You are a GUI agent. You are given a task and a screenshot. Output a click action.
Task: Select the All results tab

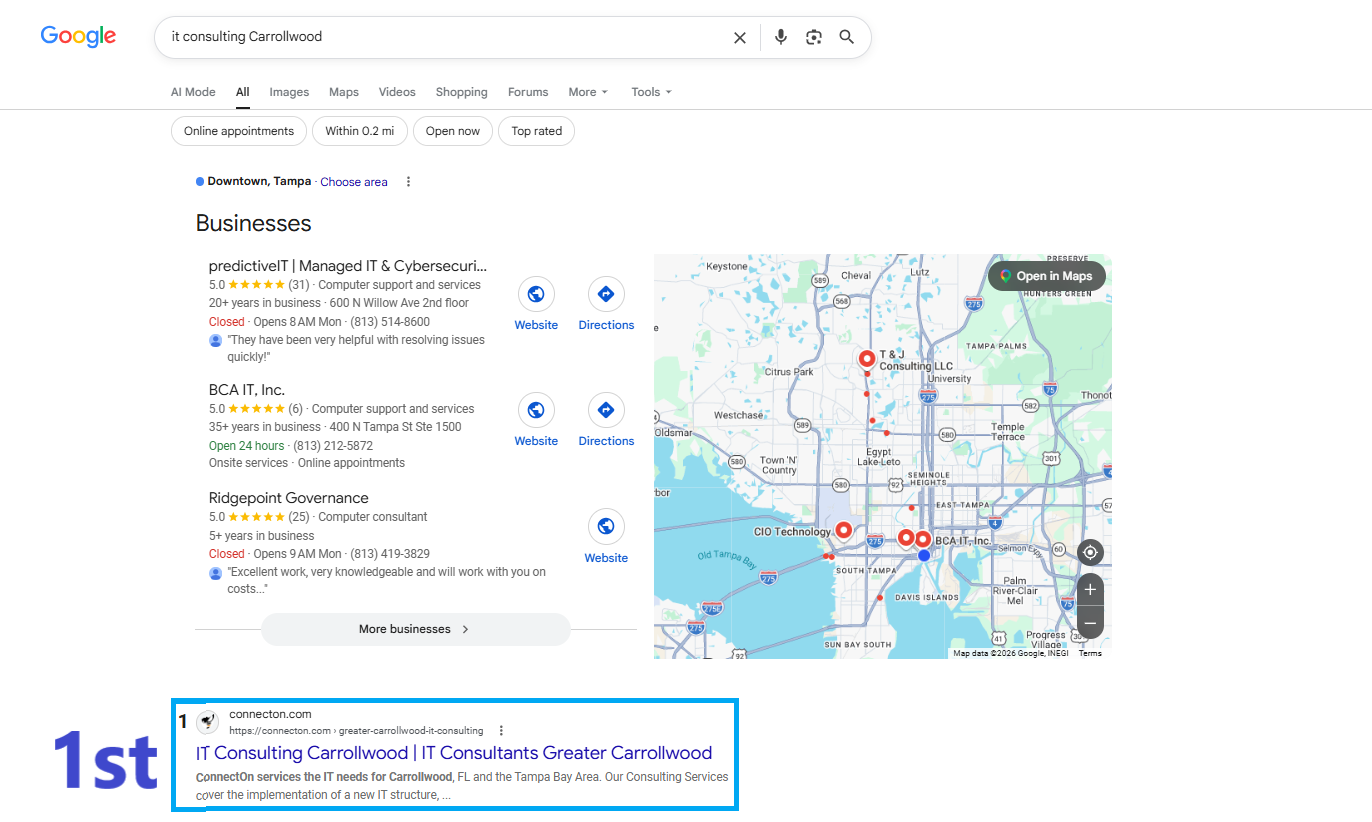[243, 92]
